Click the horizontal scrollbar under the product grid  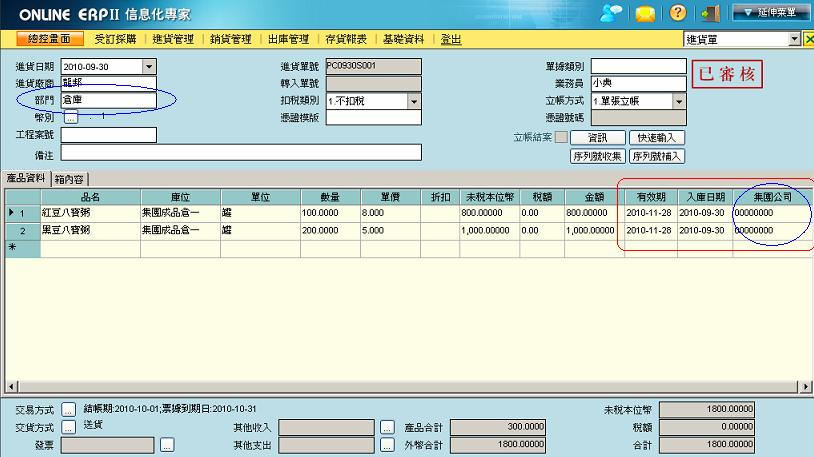(x=400, y=386)
